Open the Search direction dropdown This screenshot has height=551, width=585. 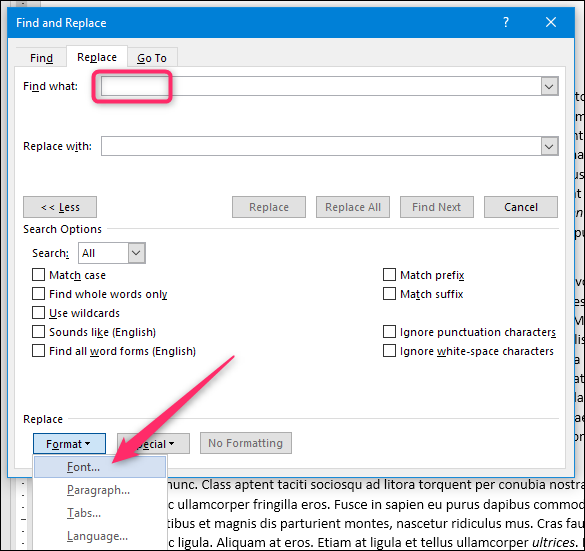tap(136, 253)
